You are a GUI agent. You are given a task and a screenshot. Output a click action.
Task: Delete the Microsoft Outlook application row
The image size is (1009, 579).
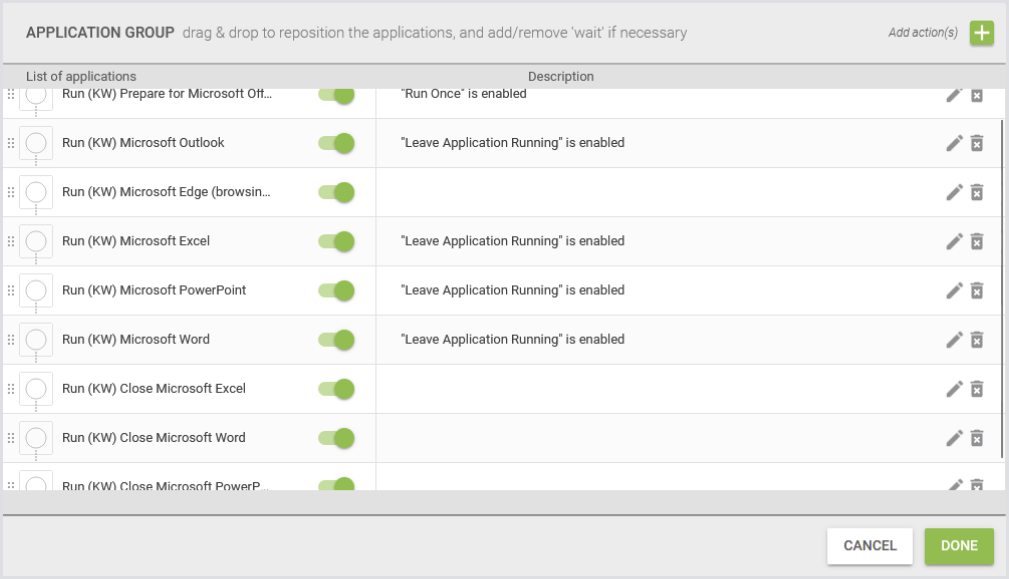tap(977, 143)
